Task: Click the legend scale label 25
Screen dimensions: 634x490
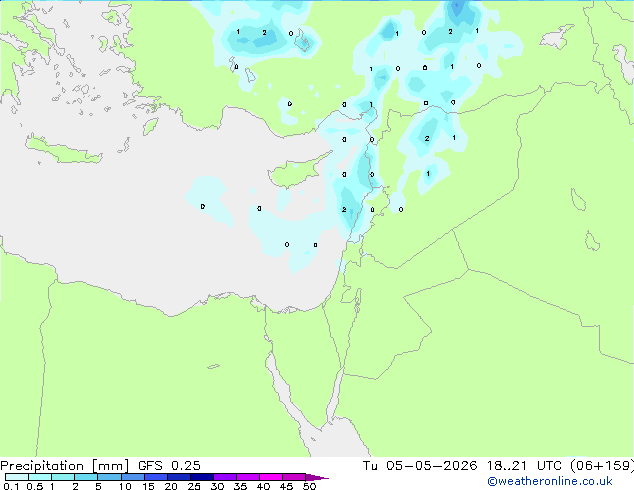Action: [194, 486]
